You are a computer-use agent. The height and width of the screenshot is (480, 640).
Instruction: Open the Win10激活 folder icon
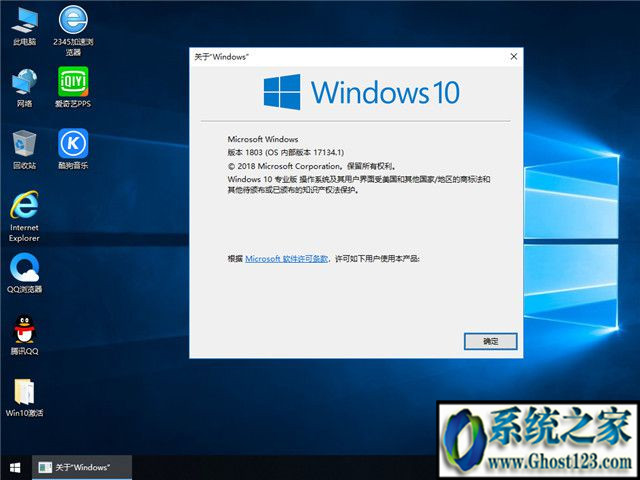24,398
